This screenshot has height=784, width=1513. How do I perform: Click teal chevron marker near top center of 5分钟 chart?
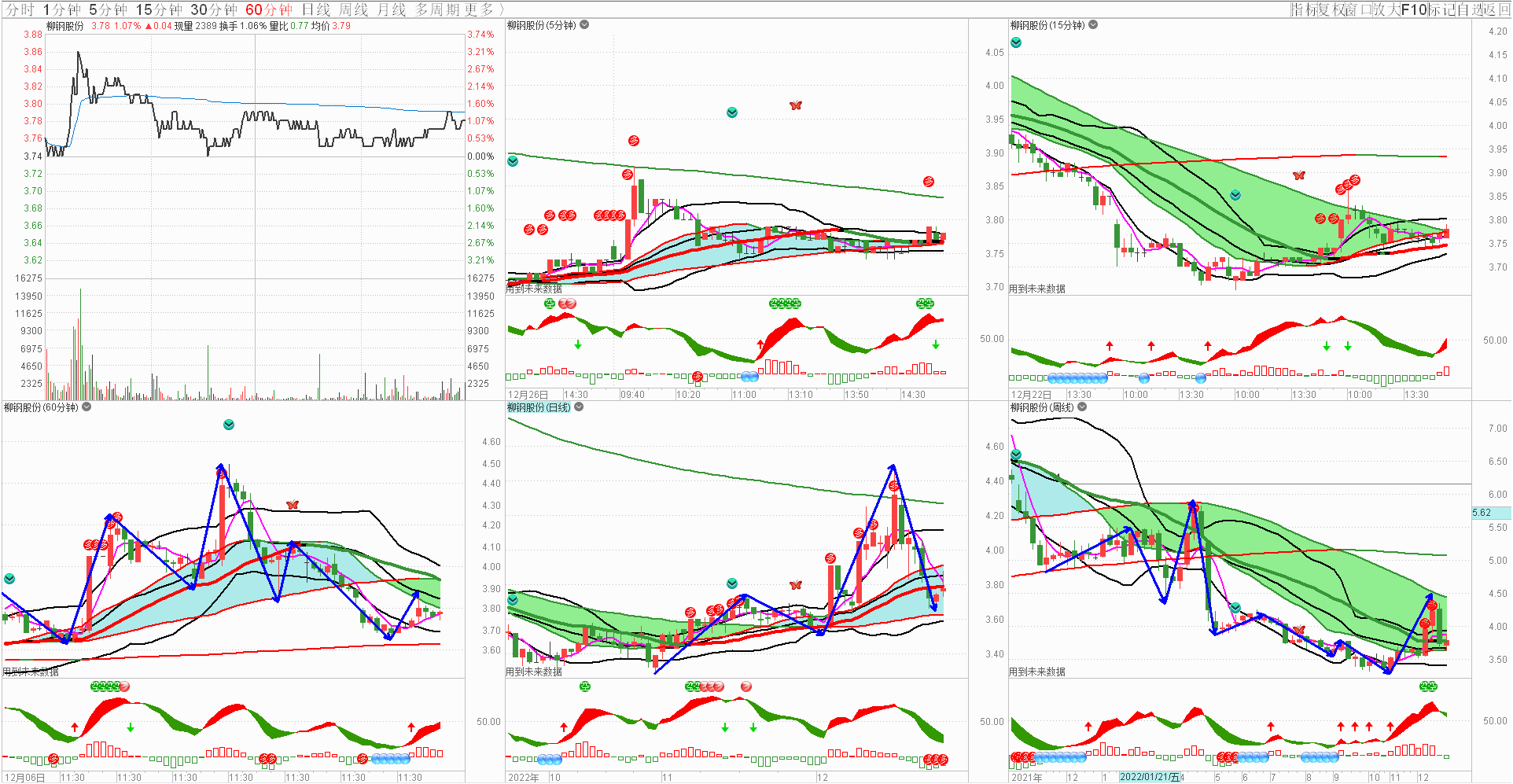[732, 112]
